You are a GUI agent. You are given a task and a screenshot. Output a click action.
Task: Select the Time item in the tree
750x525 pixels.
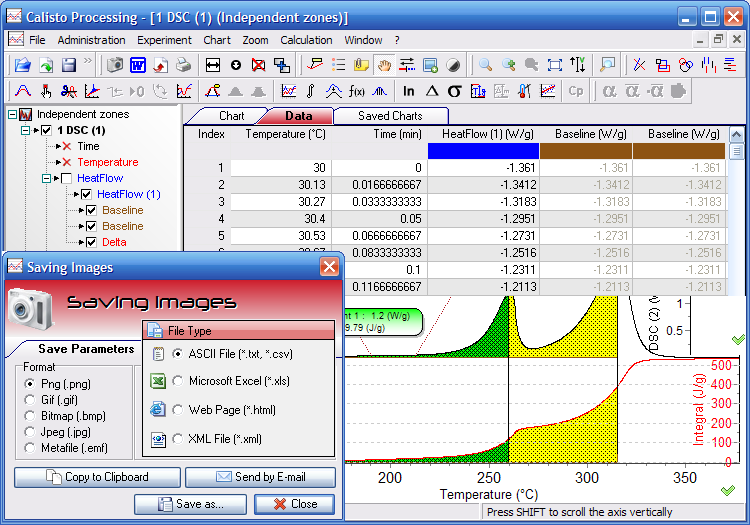click(x=88, y=146)
